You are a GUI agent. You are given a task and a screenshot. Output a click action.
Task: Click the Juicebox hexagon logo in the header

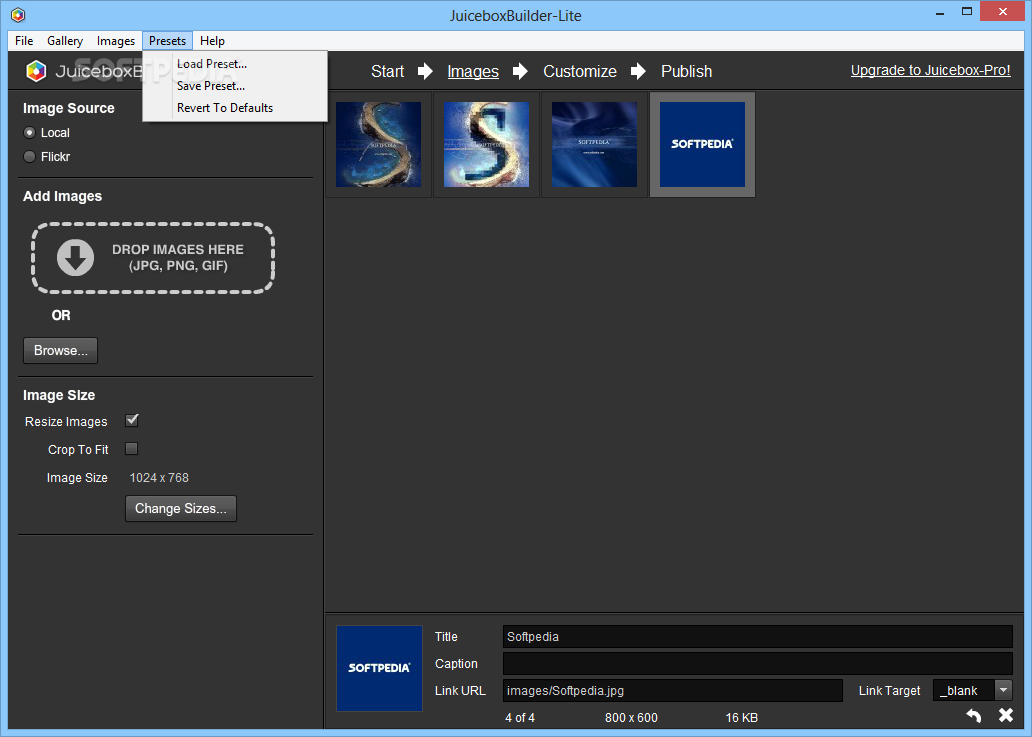coord(36,71)
